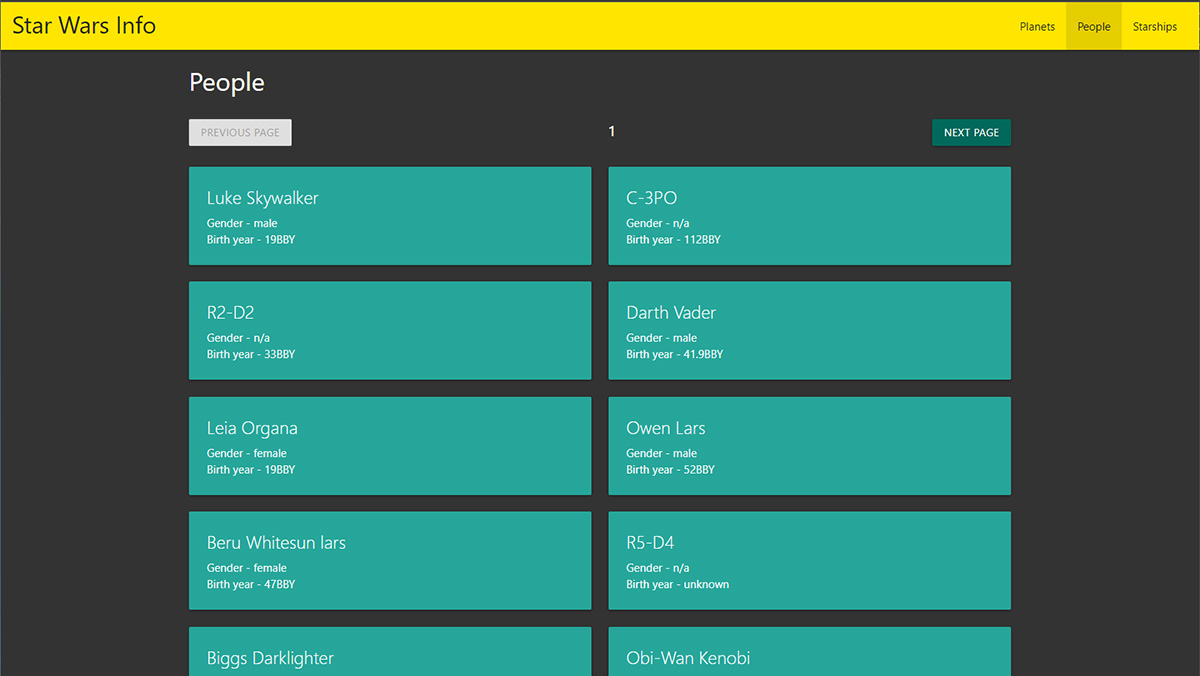Image resolution: width=1200 pixels, height=676 pixels.
Task: Open the Owen Lars card
Action: [x=810, y=446]
